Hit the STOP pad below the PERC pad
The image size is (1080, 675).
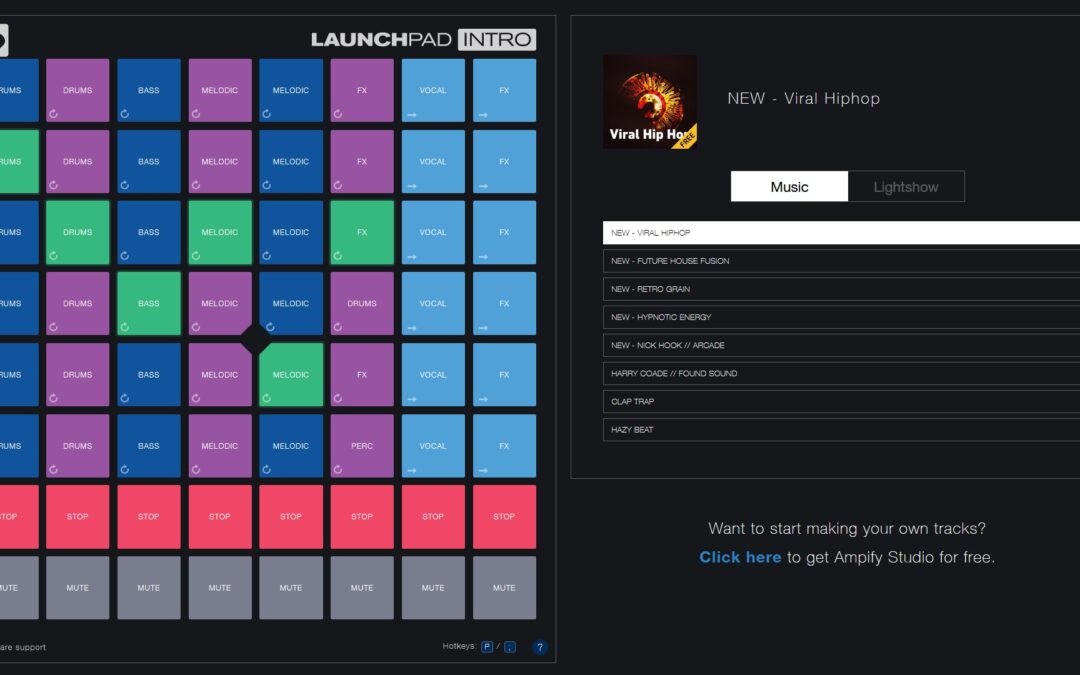[362, 517]
